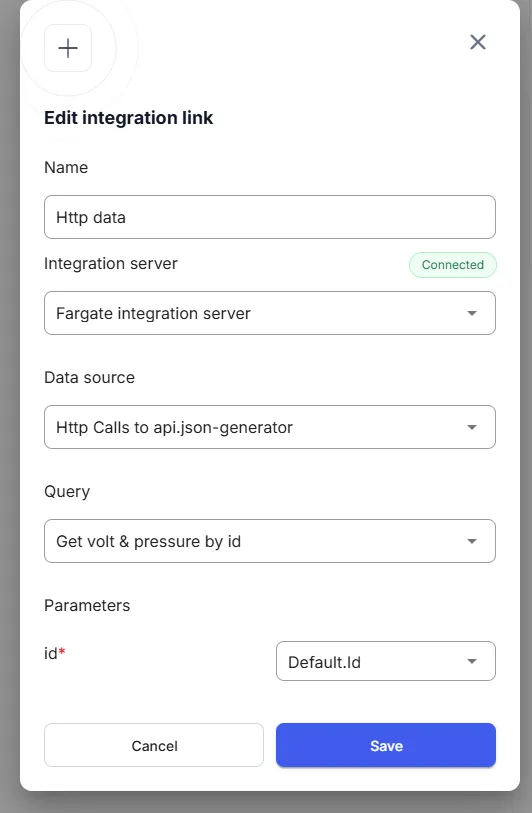Open the Fargate integration server combo box
This screenshot has height=813, width=532.
coord(270,313)
